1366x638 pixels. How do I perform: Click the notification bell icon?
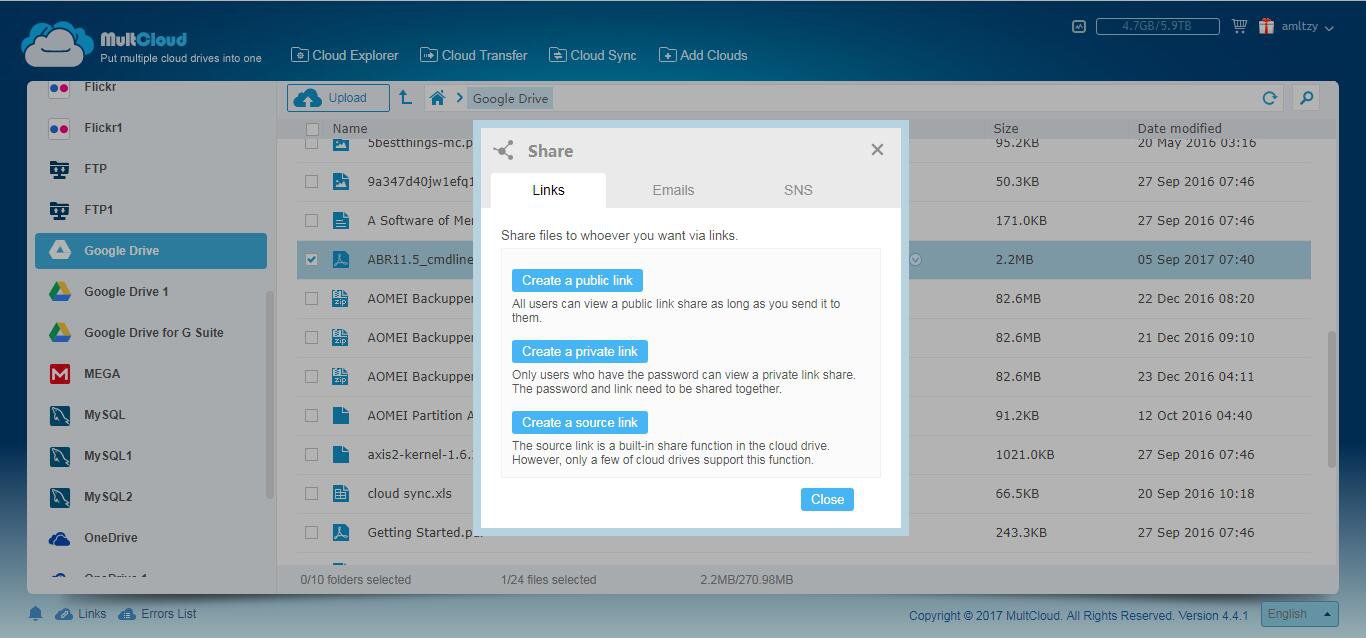pyautogui.click(x=36, y=614)
